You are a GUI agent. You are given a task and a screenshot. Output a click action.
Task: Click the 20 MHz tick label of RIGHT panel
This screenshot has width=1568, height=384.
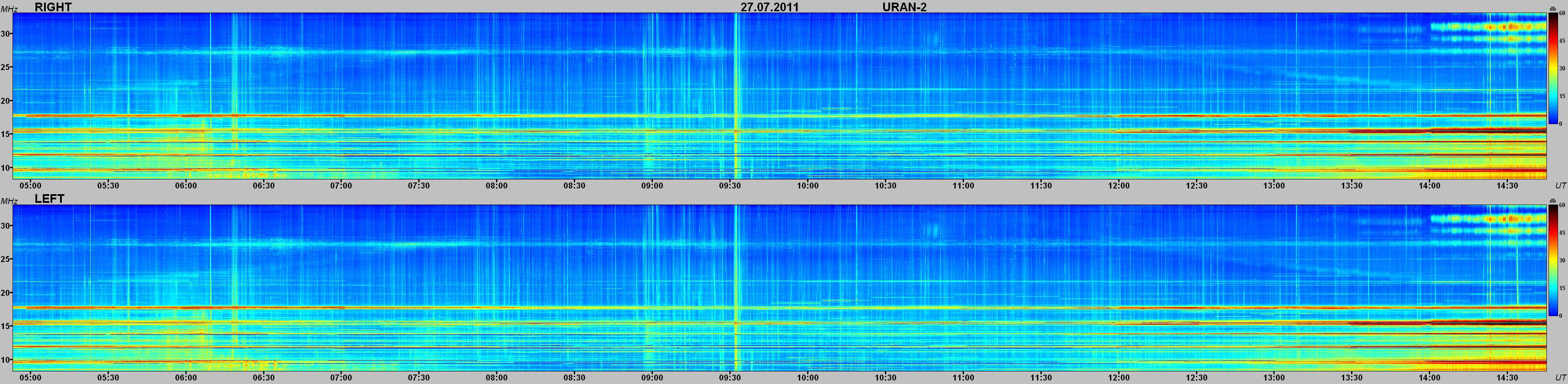[6, 101]
